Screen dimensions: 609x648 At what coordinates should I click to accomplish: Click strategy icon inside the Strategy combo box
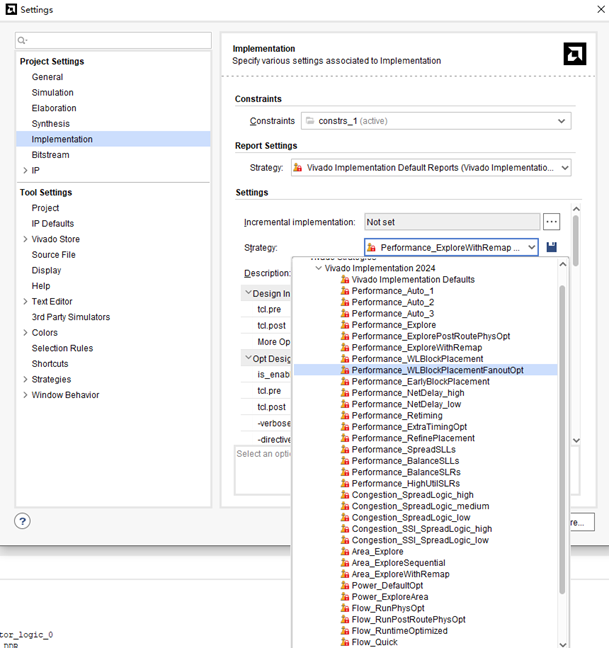click(371, 248)
